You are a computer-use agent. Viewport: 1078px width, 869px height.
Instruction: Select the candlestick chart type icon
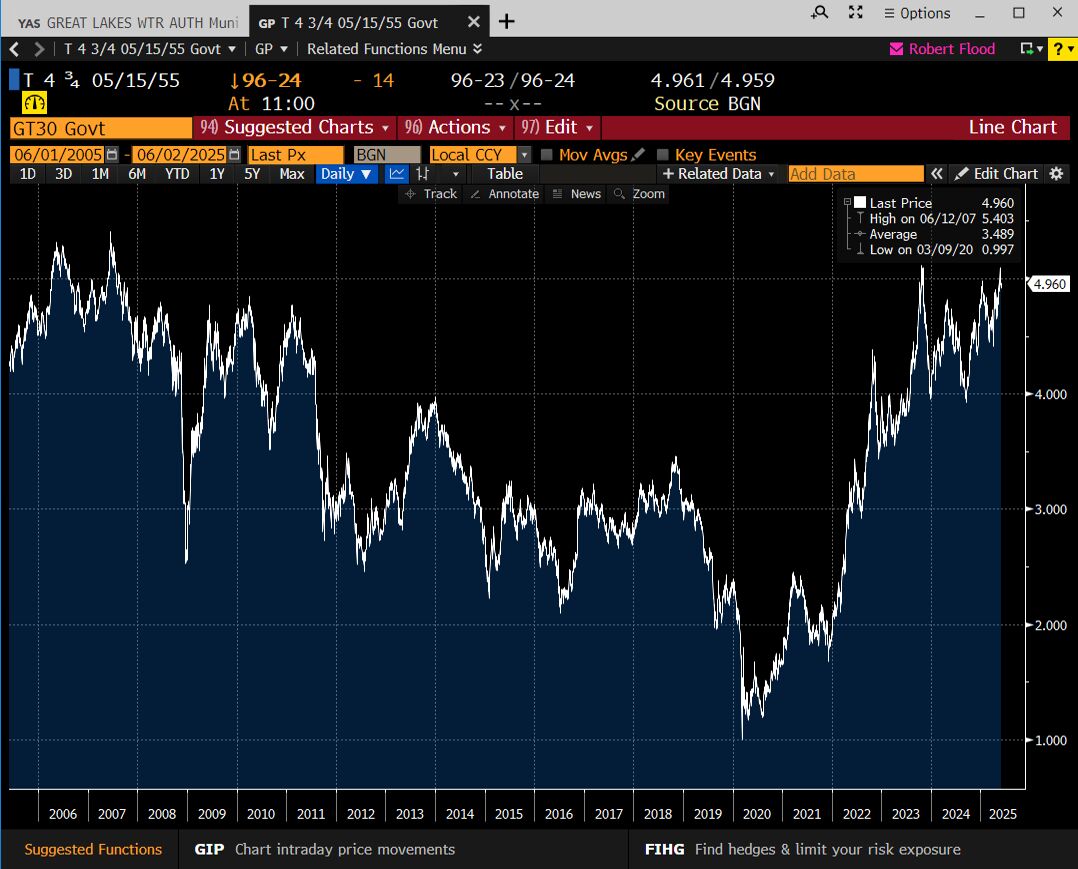(x=422, y=174)
